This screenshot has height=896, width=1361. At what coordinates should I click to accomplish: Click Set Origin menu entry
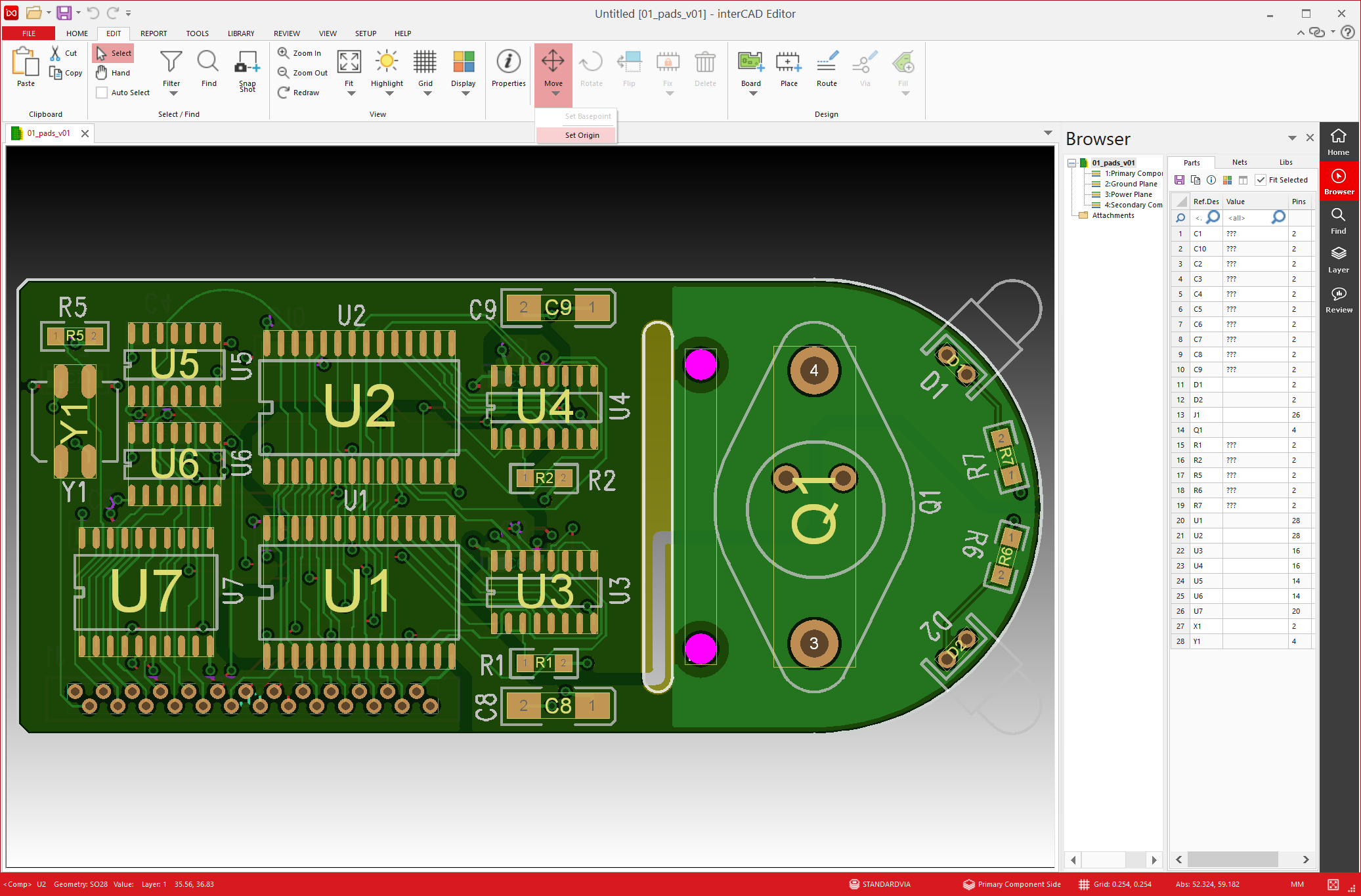coord(582,135)
